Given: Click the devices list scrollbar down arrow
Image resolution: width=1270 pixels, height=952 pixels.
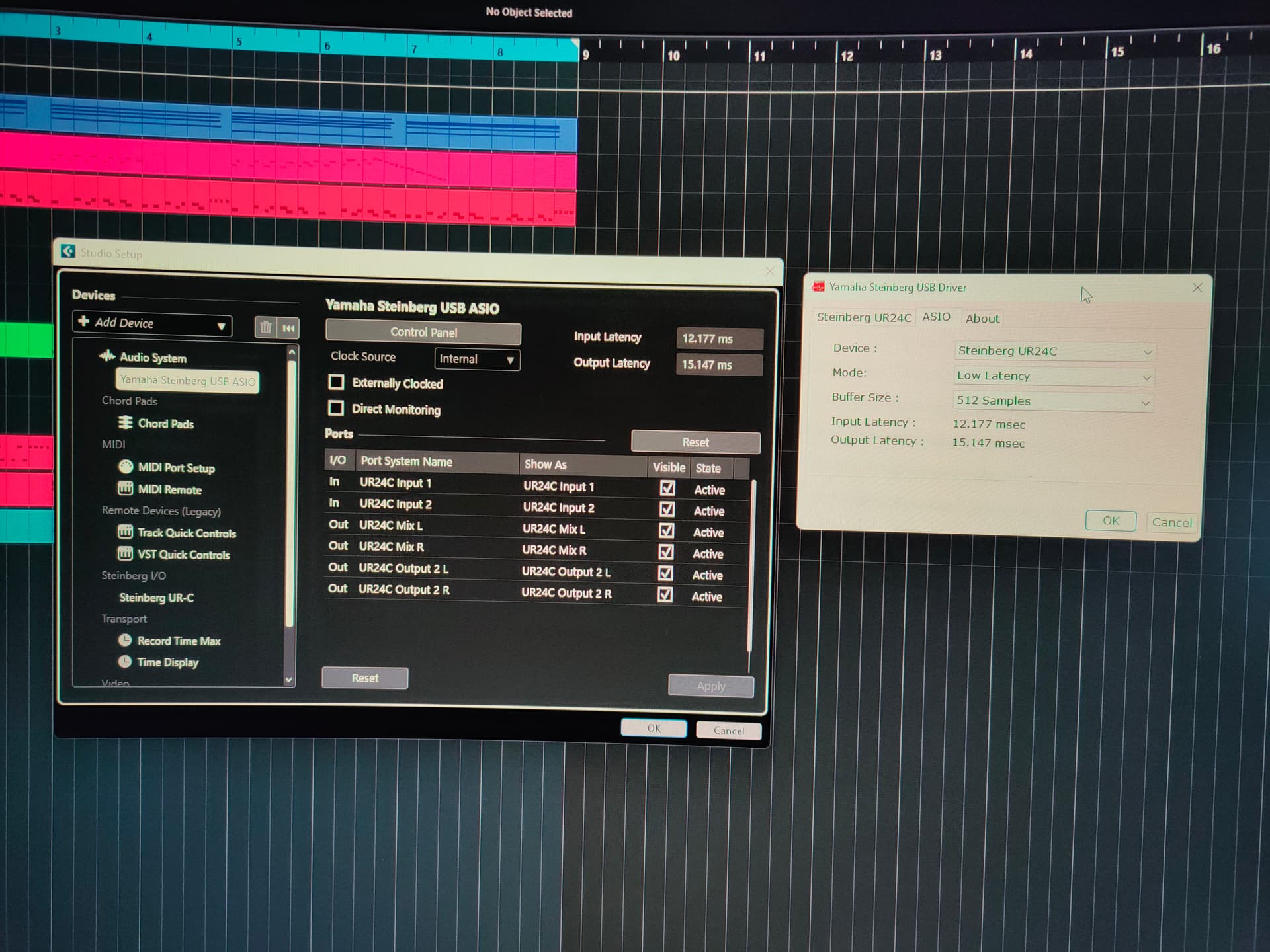Looking at the screenshot, I should click(x=289, y=680).
